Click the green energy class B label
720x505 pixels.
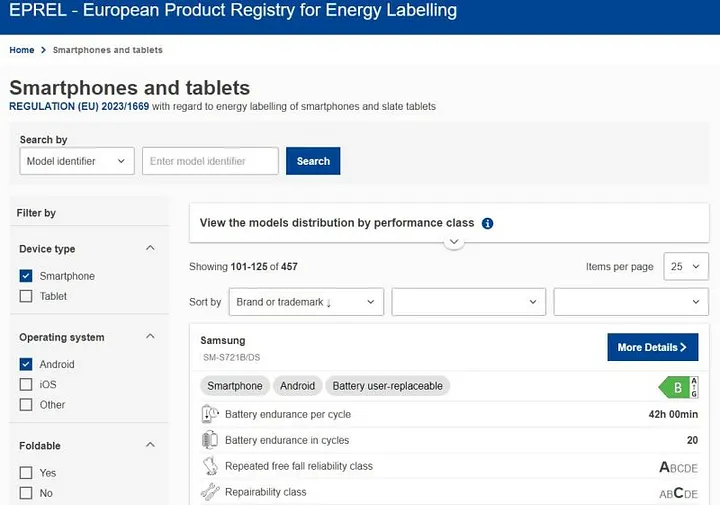(677, 387)
